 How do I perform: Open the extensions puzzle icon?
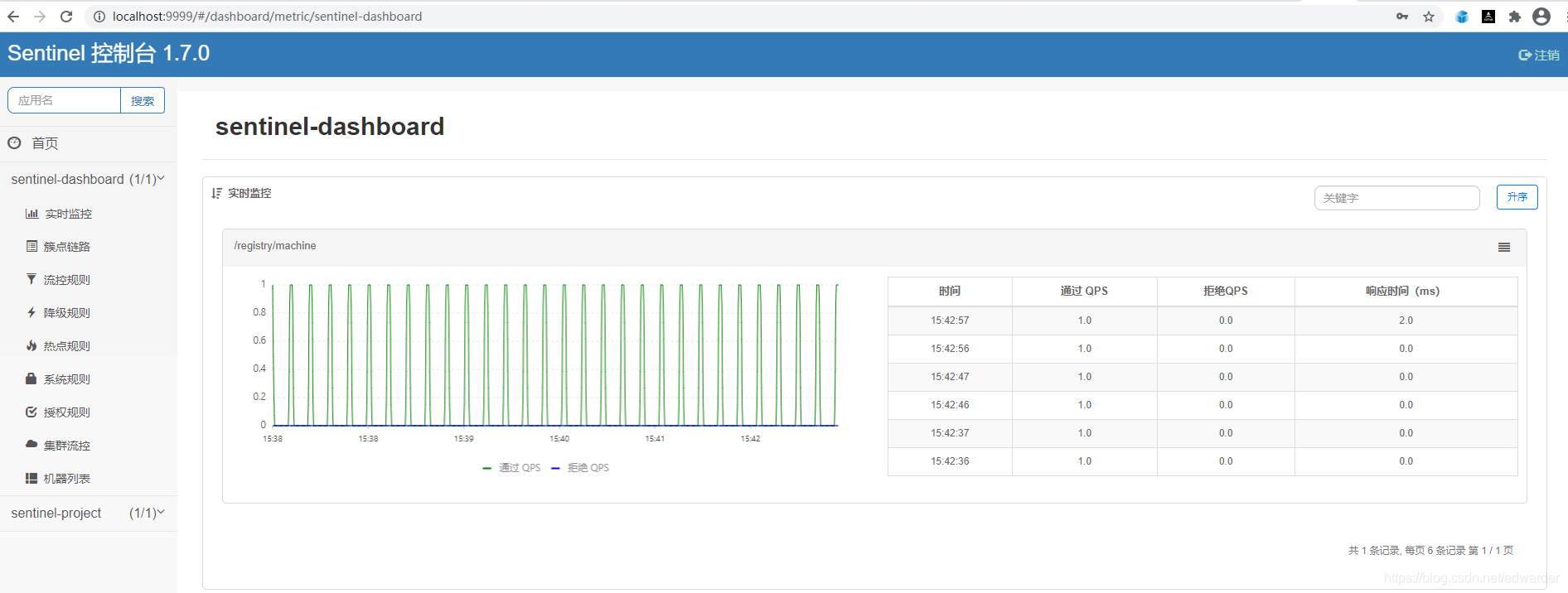pos(1515,17)
